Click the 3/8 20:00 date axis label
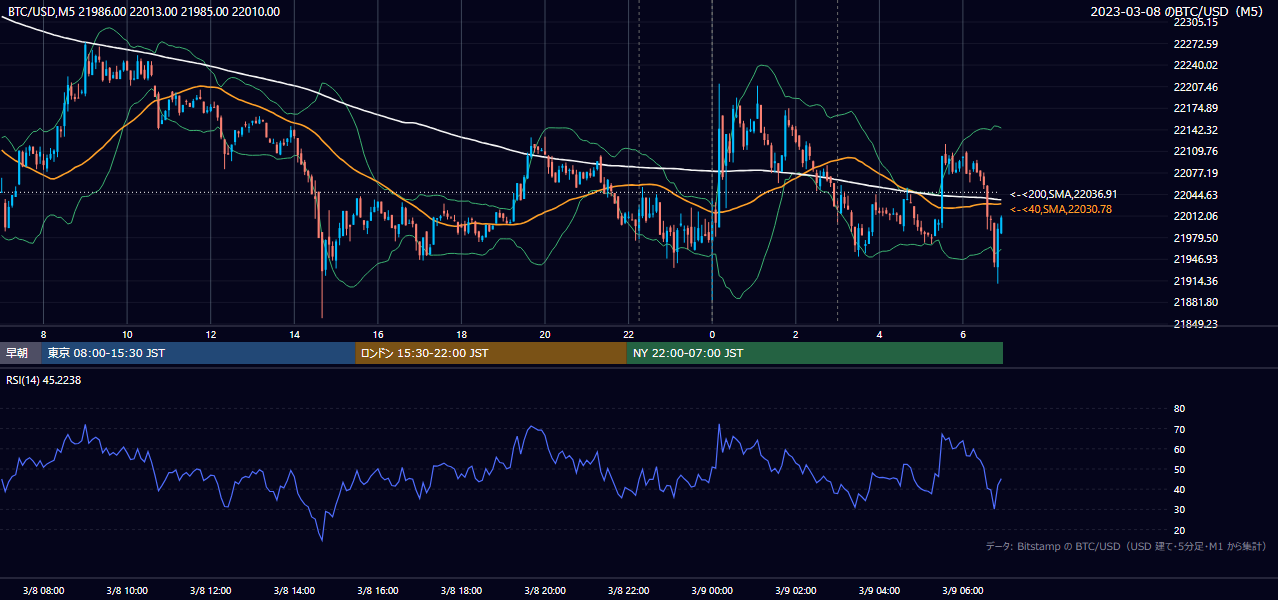1278x600 pixels. tap(545, 590)
